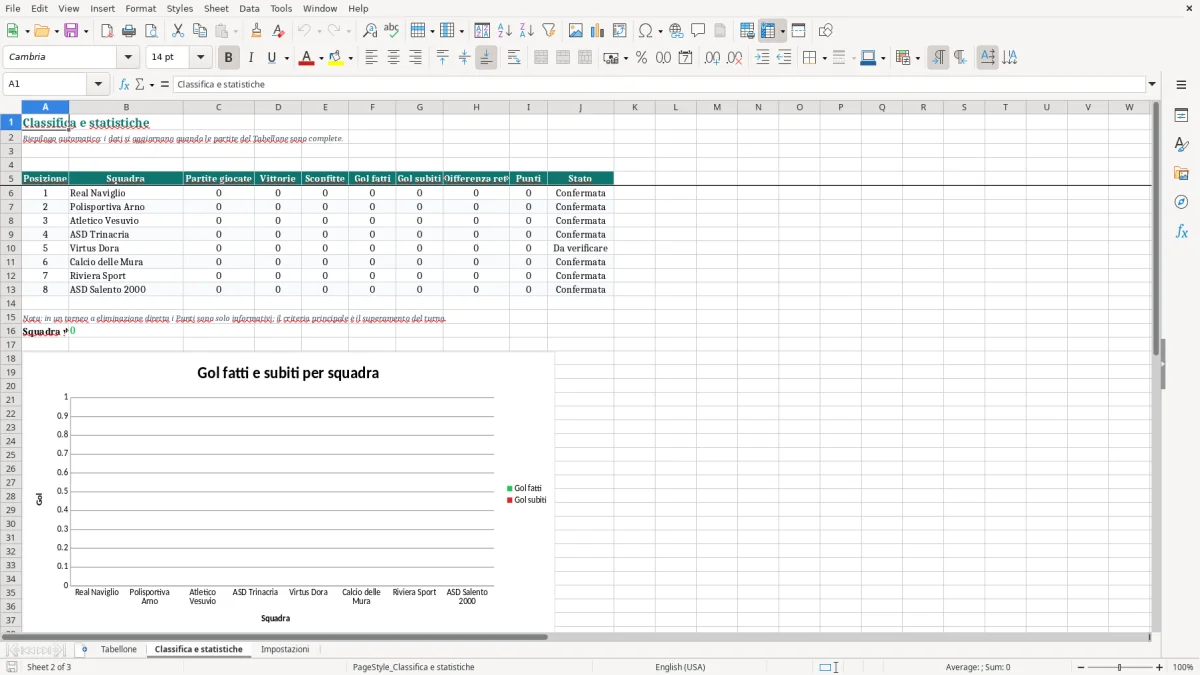
Task: Toggle Align Bottom vertical alignment
Action: point(486,58)
